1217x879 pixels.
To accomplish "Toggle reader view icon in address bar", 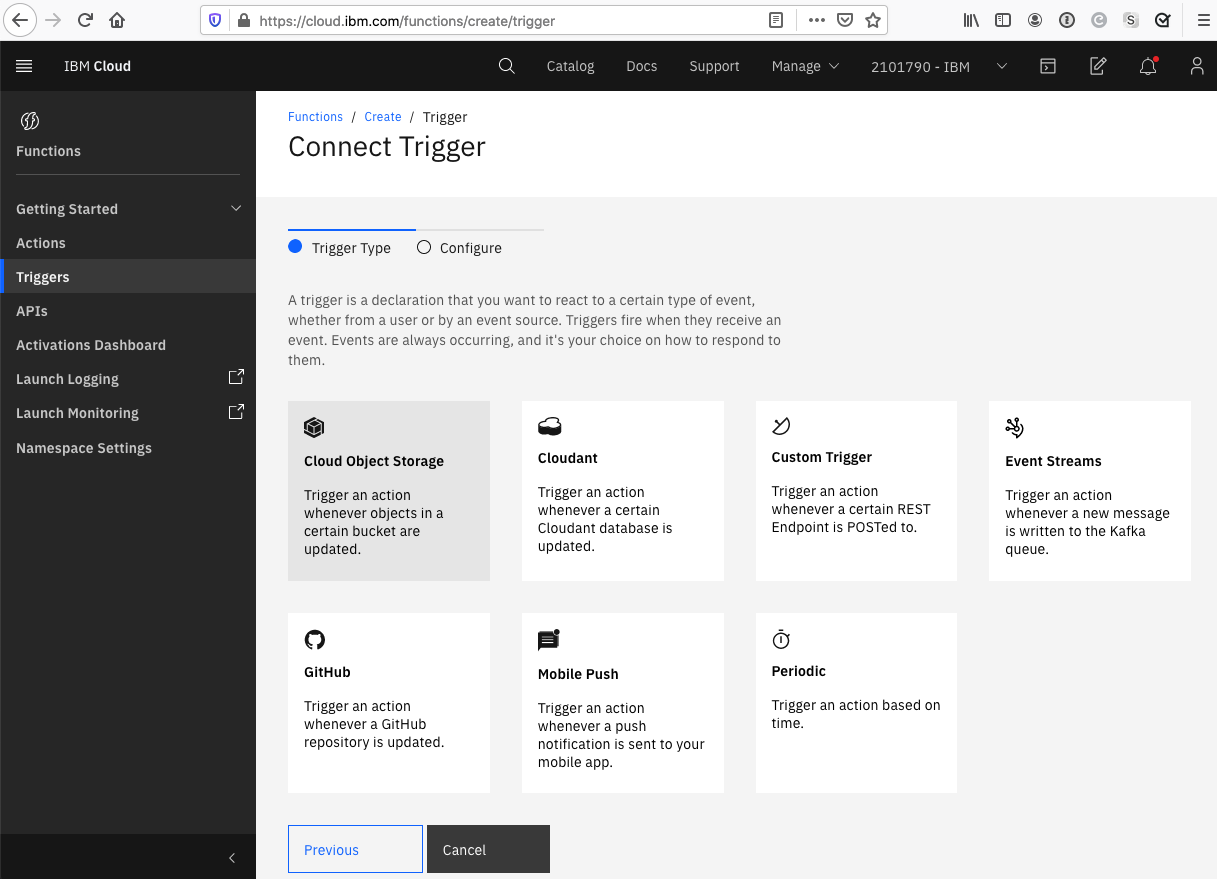I will 775,19.
